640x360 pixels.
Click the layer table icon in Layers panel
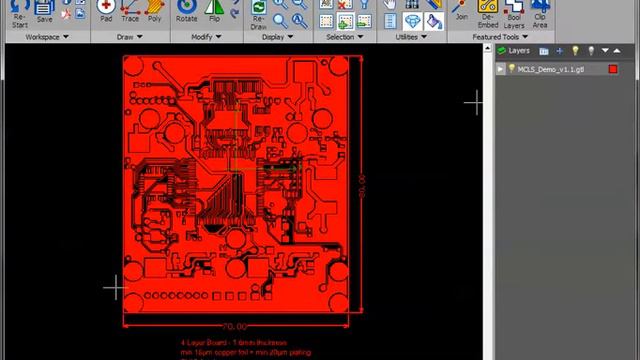(544, 51)
